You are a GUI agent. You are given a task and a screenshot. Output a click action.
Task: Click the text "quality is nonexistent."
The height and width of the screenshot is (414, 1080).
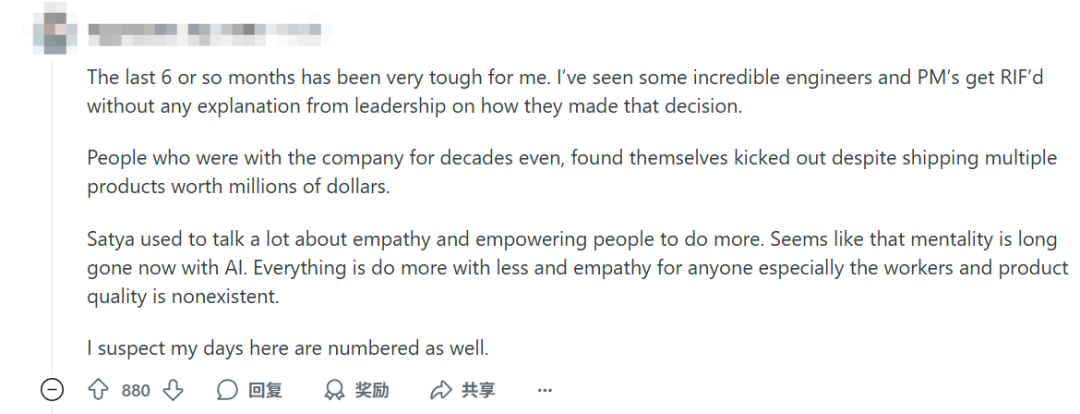click(183, 298)
